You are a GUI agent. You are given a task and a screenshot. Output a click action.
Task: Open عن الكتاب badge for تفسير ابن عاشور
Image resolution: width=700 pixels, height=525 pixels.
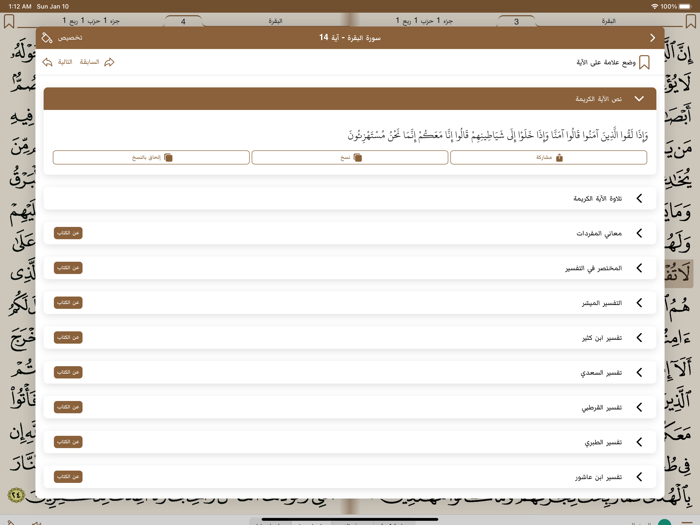(68, 477)
